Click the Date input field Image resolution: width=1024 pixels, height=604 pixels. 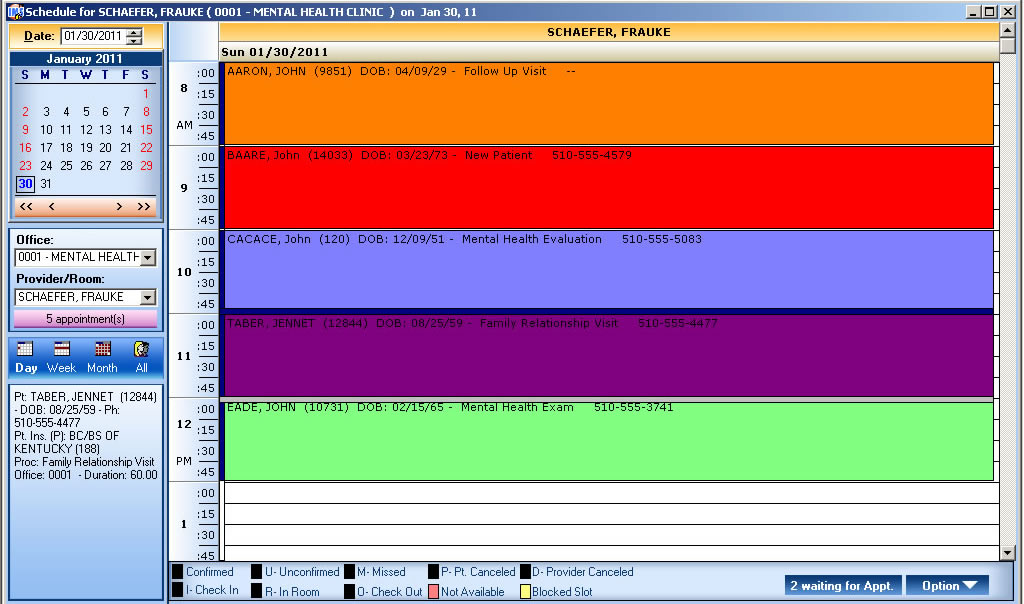pos(92,36)
